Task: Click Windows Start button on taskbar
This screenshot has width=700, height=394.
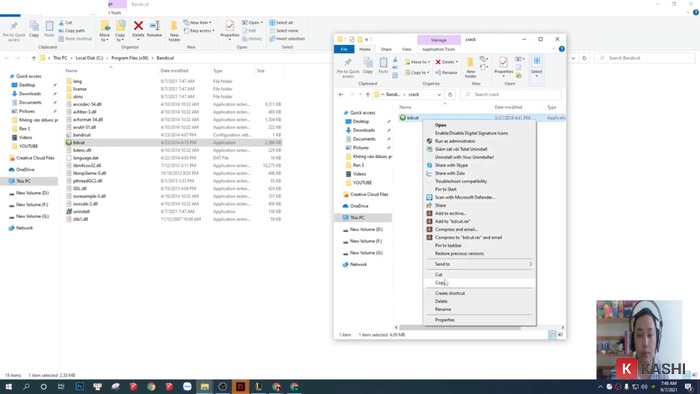Action: click(x=8, y=387)
